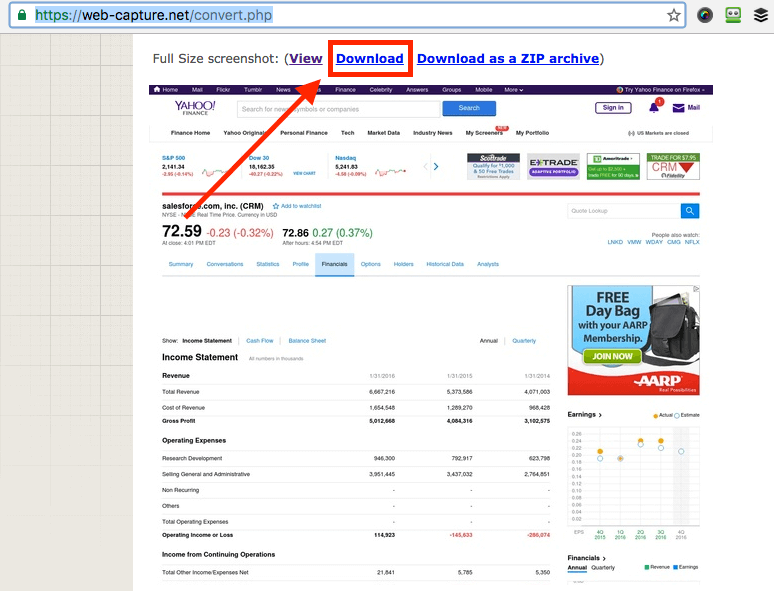Open the stacked layers extension icon

(x=761, y=15)
